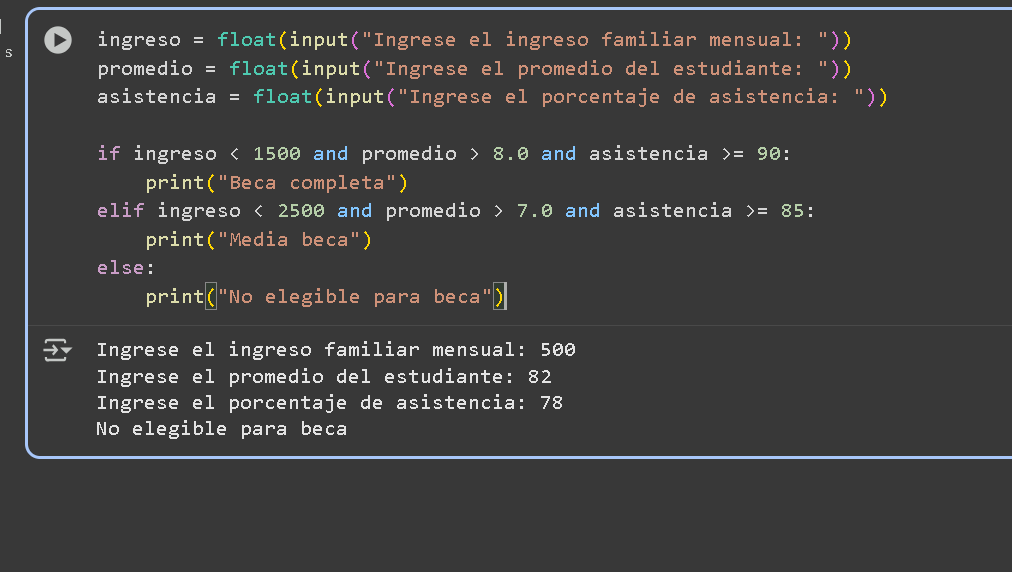Click the final output "No elegible para beca"
The height and width of the screenshot is (572, 1012).
pos(221,429)
